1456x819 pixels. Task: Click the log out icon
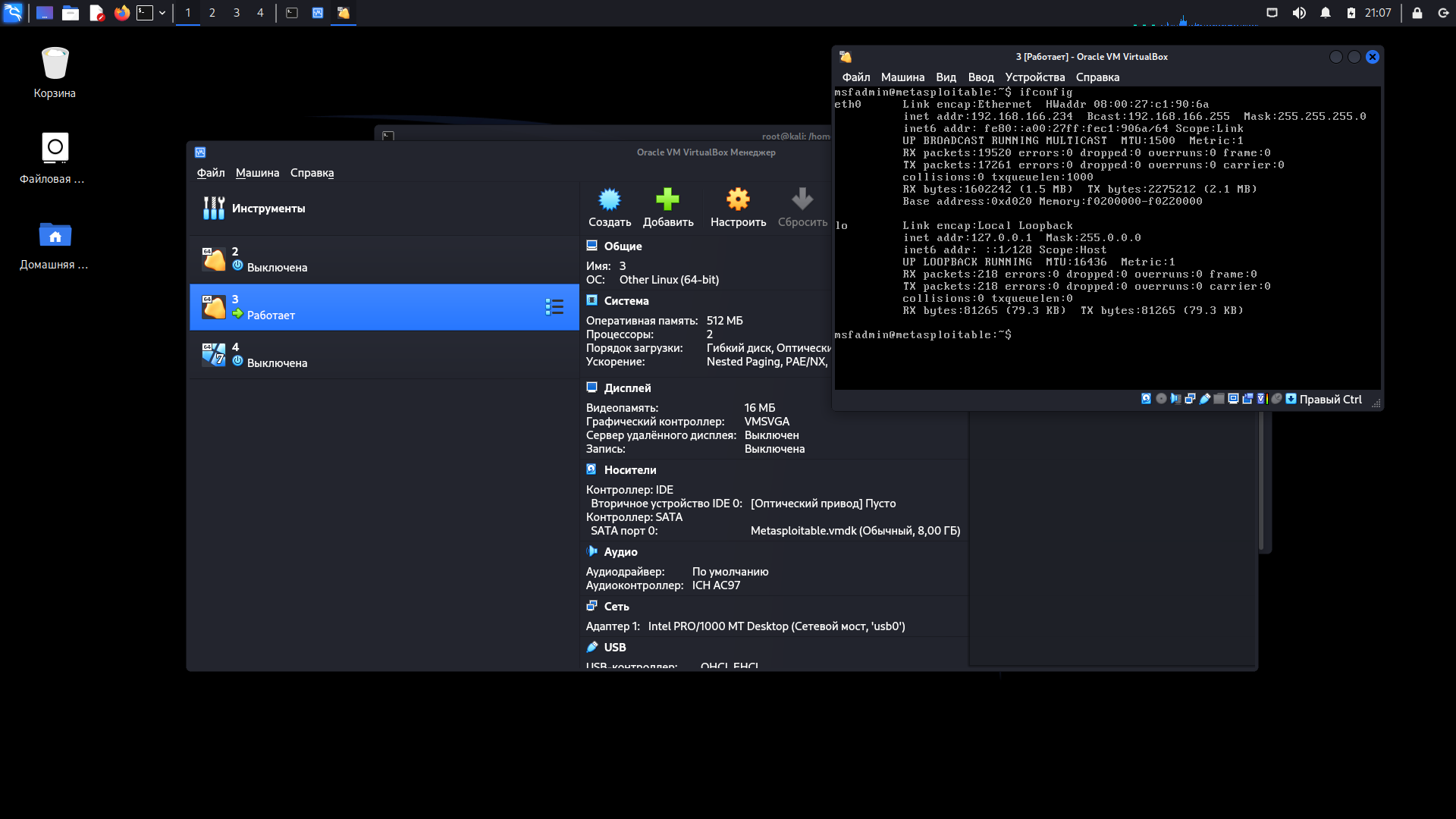[x=1443, y=13]
